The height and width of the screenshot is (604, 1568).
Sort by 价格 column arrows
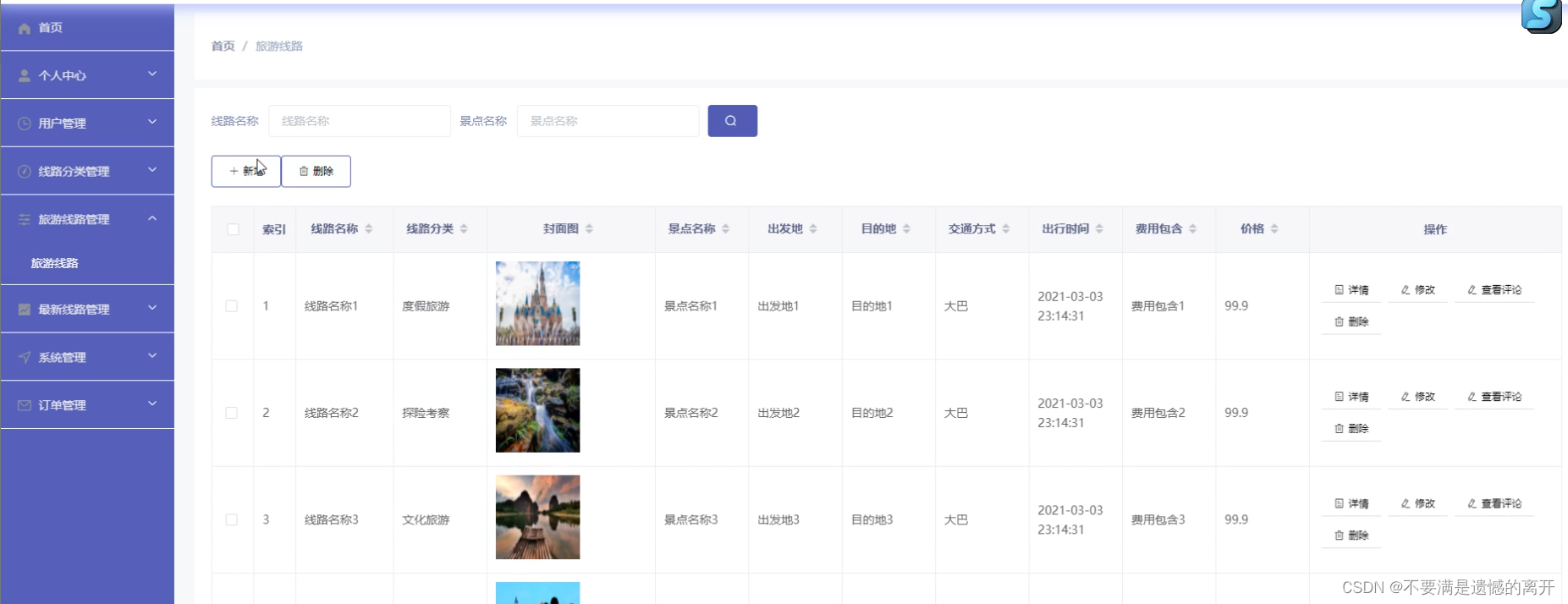point(1274,229)
